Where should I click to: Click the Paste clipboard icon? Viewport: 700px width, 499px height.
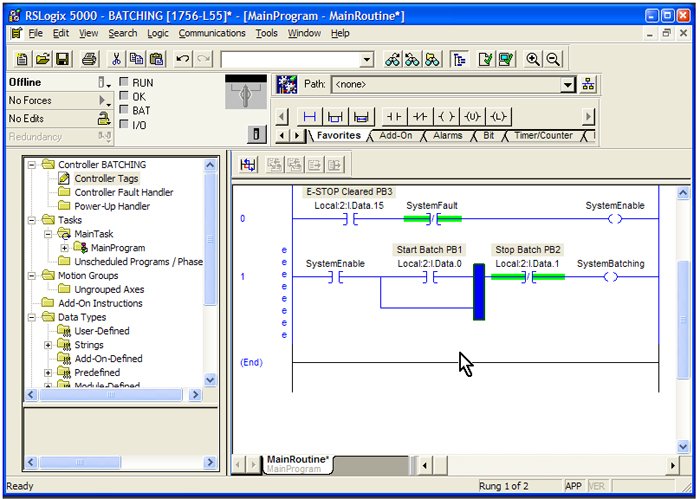pos(156,59)
